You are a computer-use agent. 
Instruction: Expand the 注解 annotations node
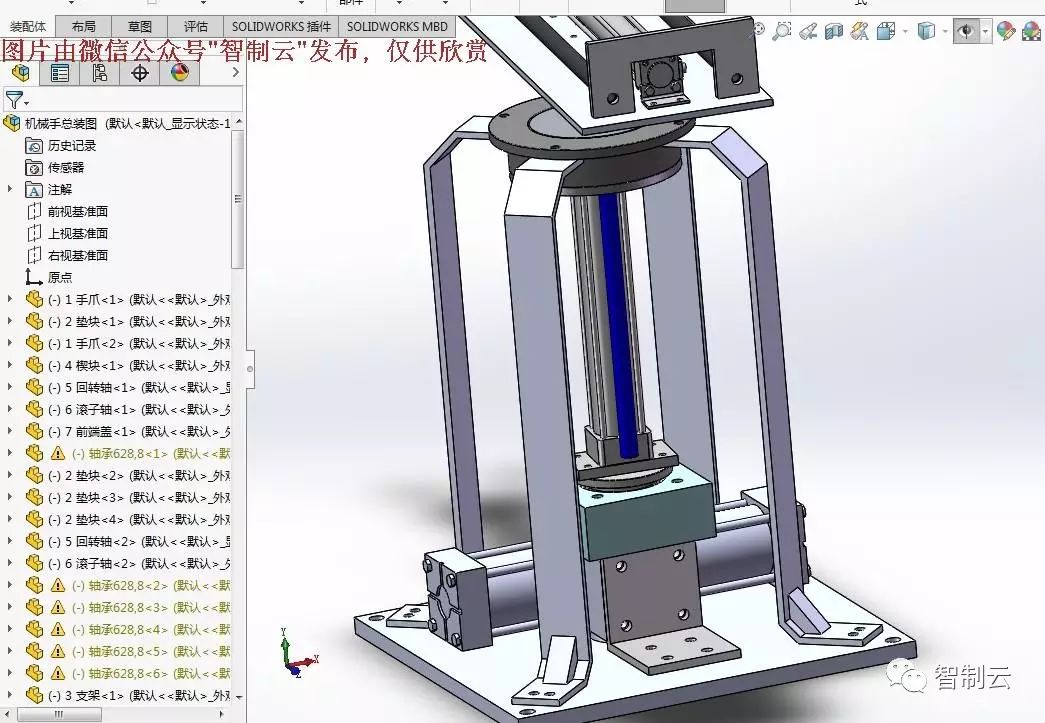click(x=9, y=189)
